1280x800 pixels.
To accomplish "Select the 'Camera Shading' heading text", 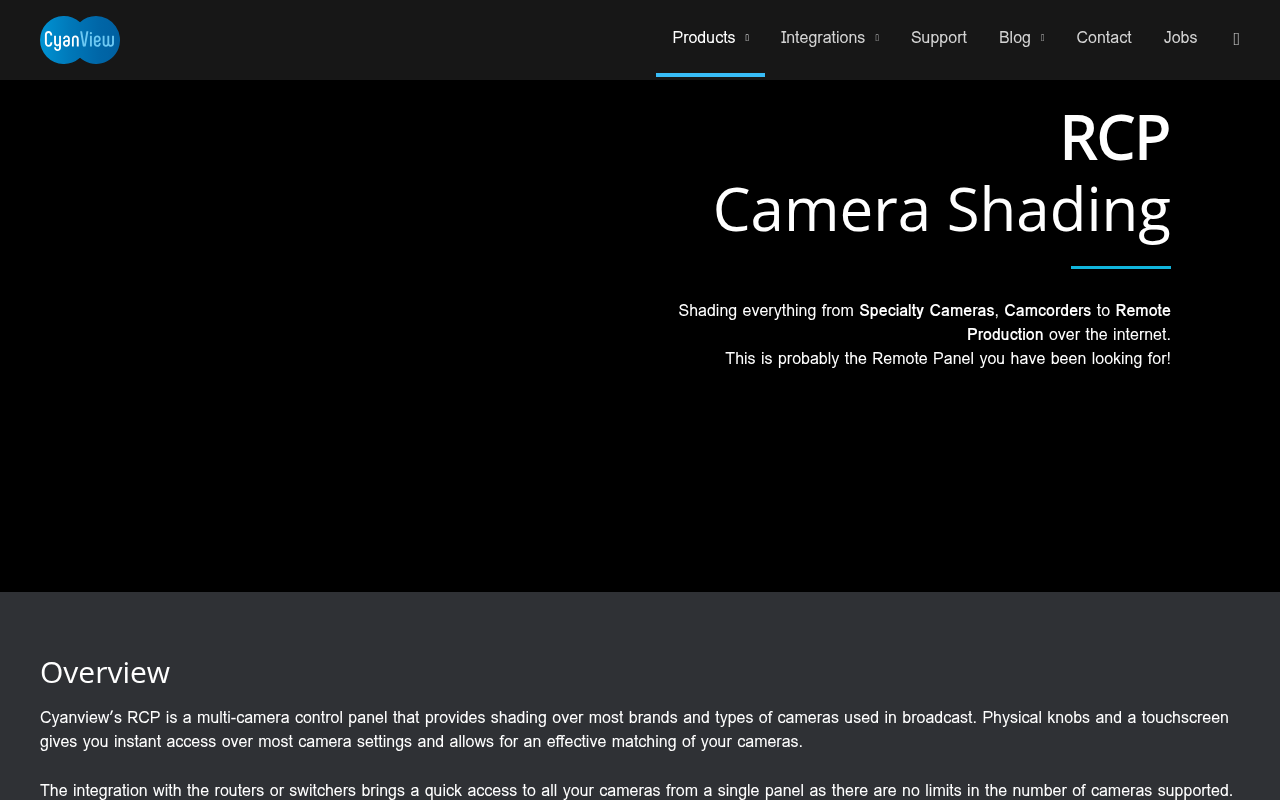I will pos(942,209).
